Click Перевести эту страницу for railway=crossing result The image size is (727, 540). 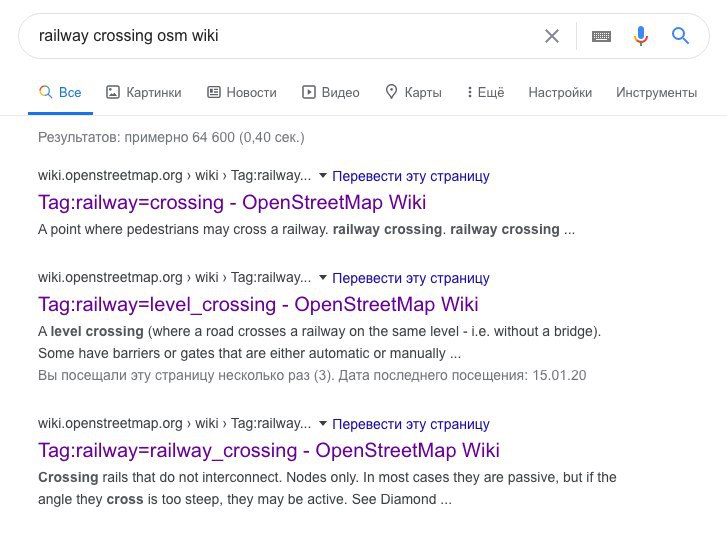[411, 176]
